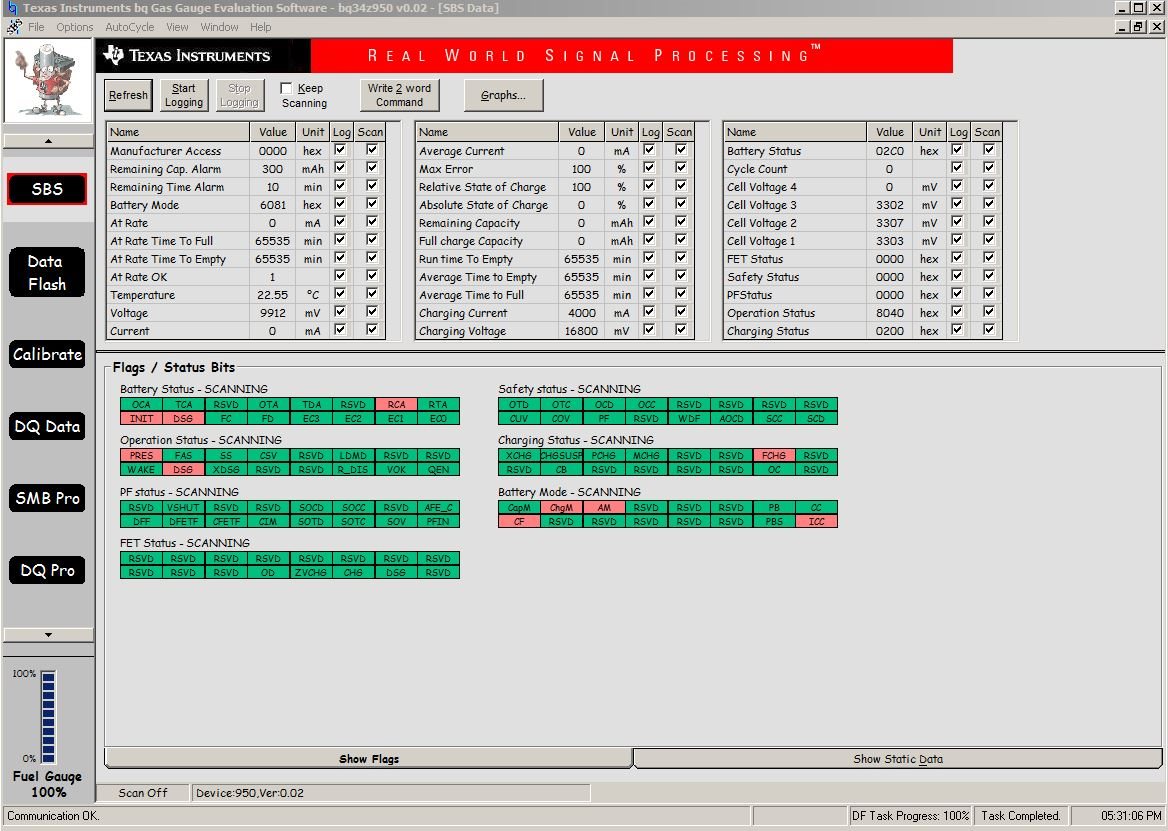Open the View menu
The height and width of the screenshot is (831, 1168).
[x=177, y=27]
